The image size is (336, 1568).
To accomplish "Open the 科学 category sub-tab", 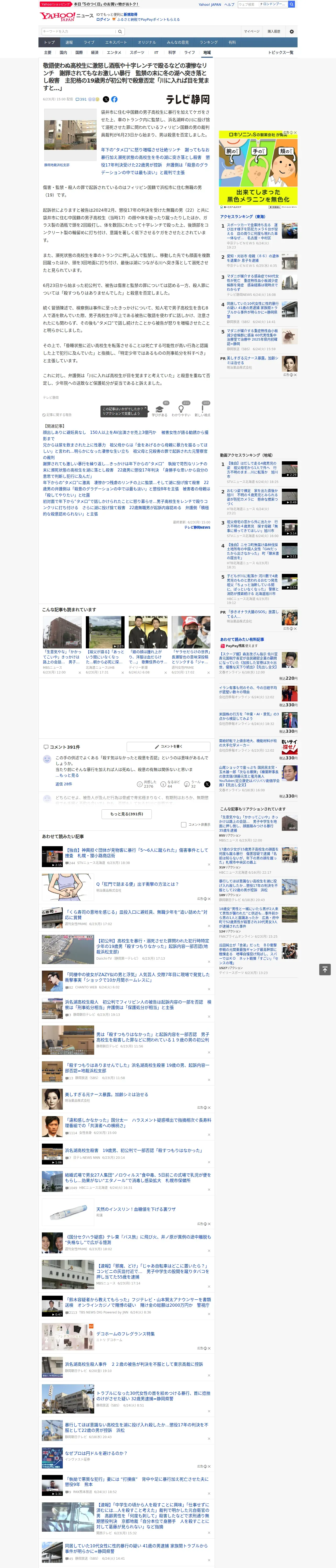I will coord(172,52).
